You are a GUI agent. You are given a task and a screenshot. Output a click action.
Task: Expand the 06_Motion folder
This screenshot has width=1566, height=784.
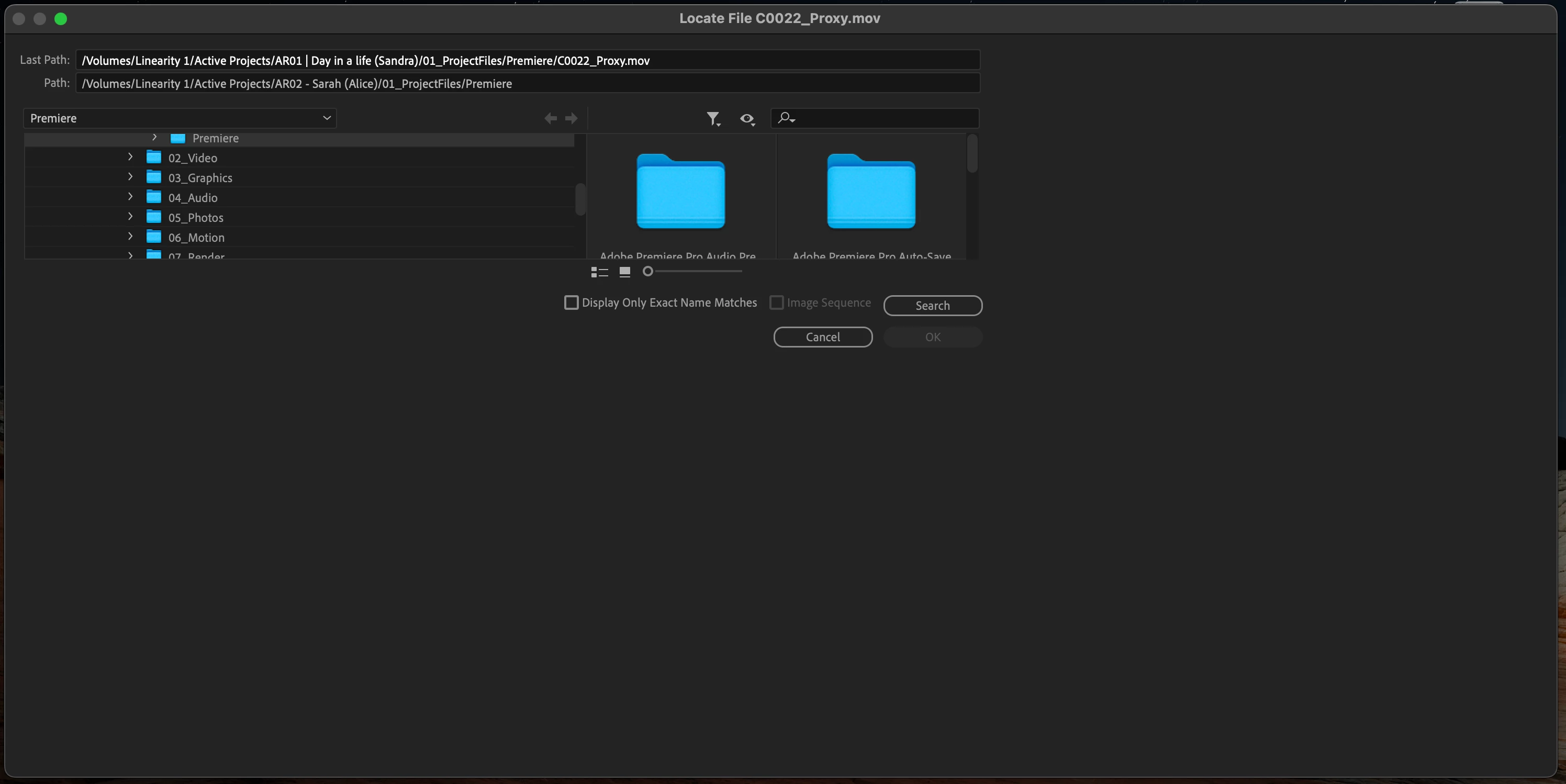tap(130, 237)
